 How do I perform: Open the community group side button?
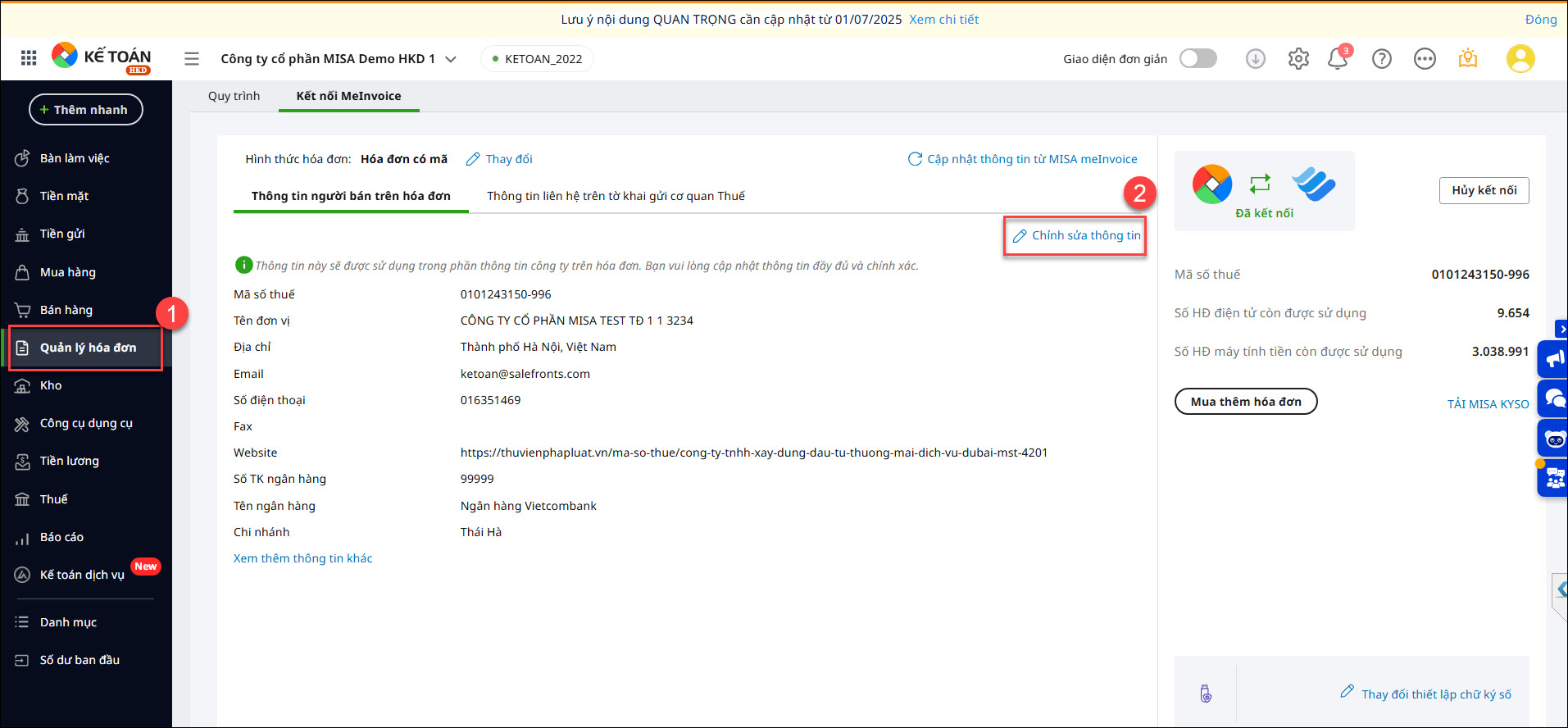1553,478
